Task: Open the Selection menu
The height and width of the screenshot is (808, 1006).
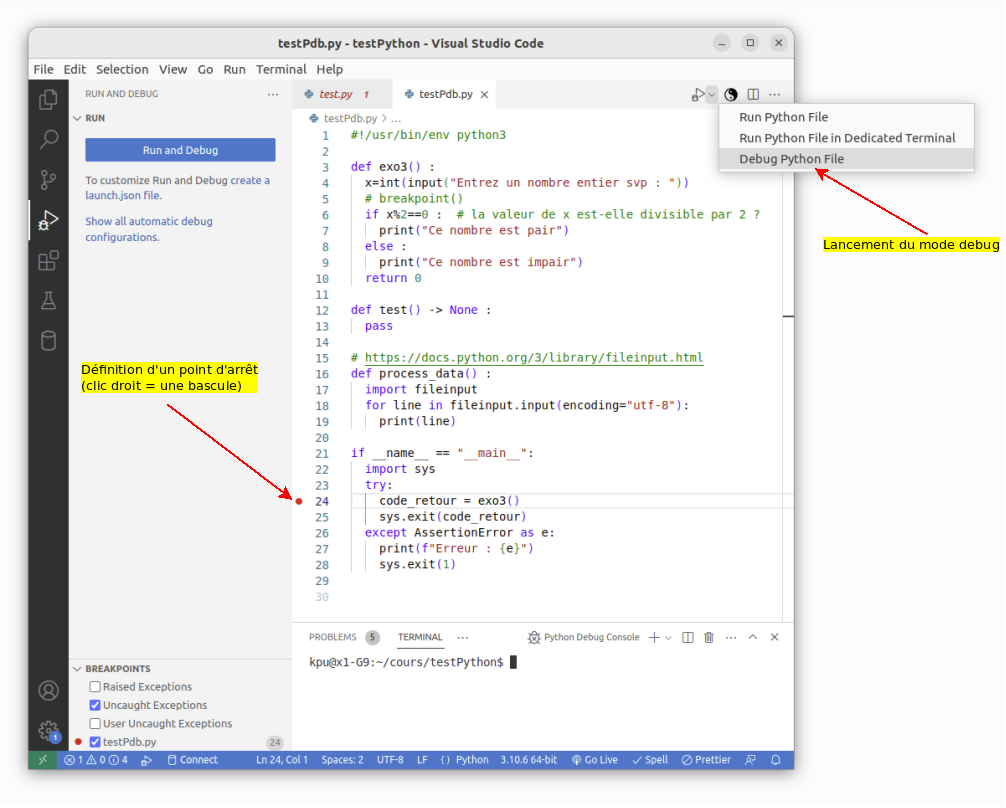Action: point(122,69)
